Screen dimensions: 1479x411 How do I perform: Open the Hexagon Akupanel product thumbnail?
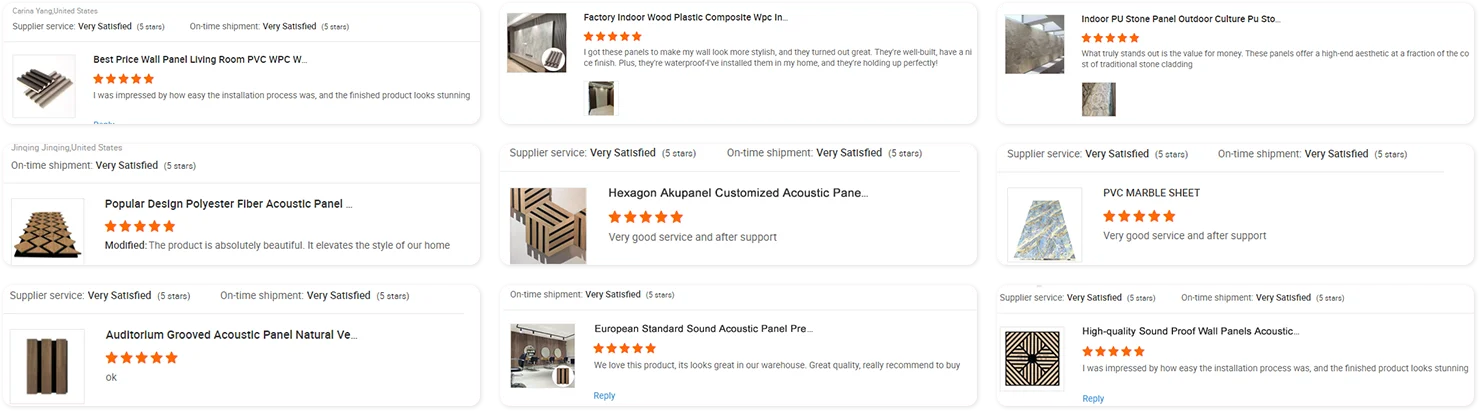(547, 224)
